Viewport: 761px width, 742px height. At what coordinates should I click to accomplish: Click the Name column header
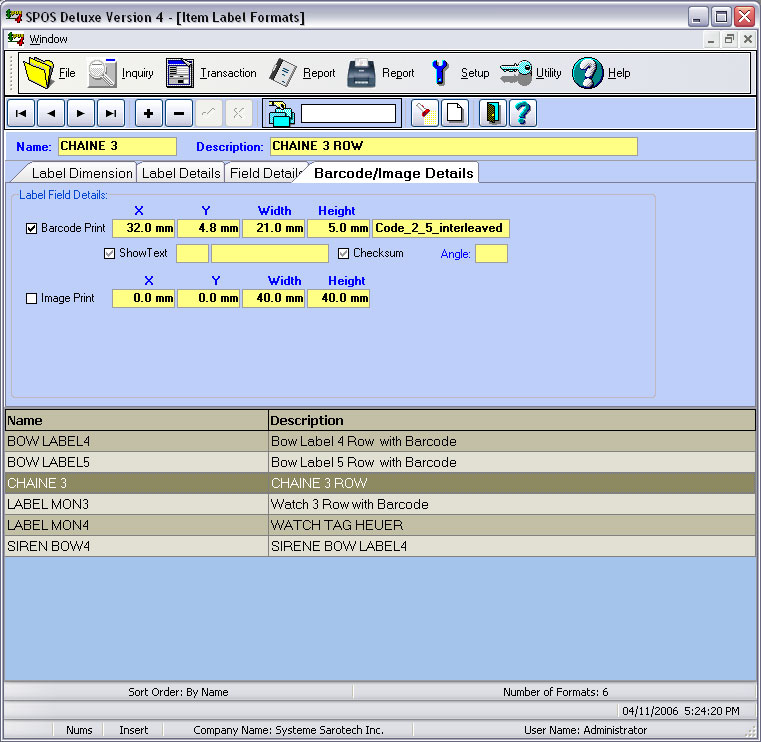(x=136, y=420)
